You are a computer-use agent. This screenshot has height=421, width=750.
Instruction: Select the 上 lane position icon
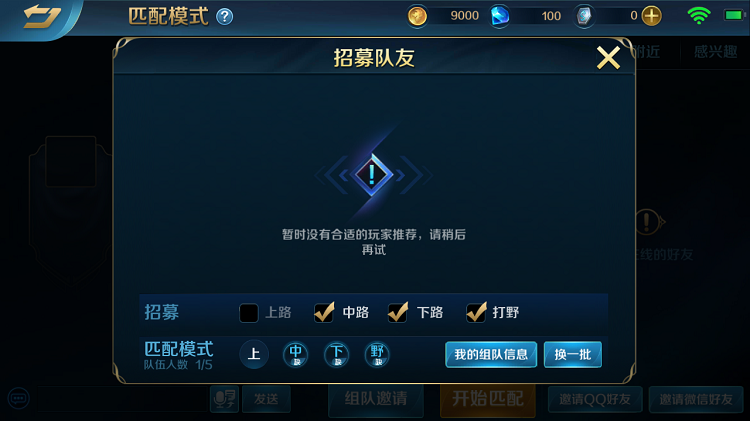(254, 355)
